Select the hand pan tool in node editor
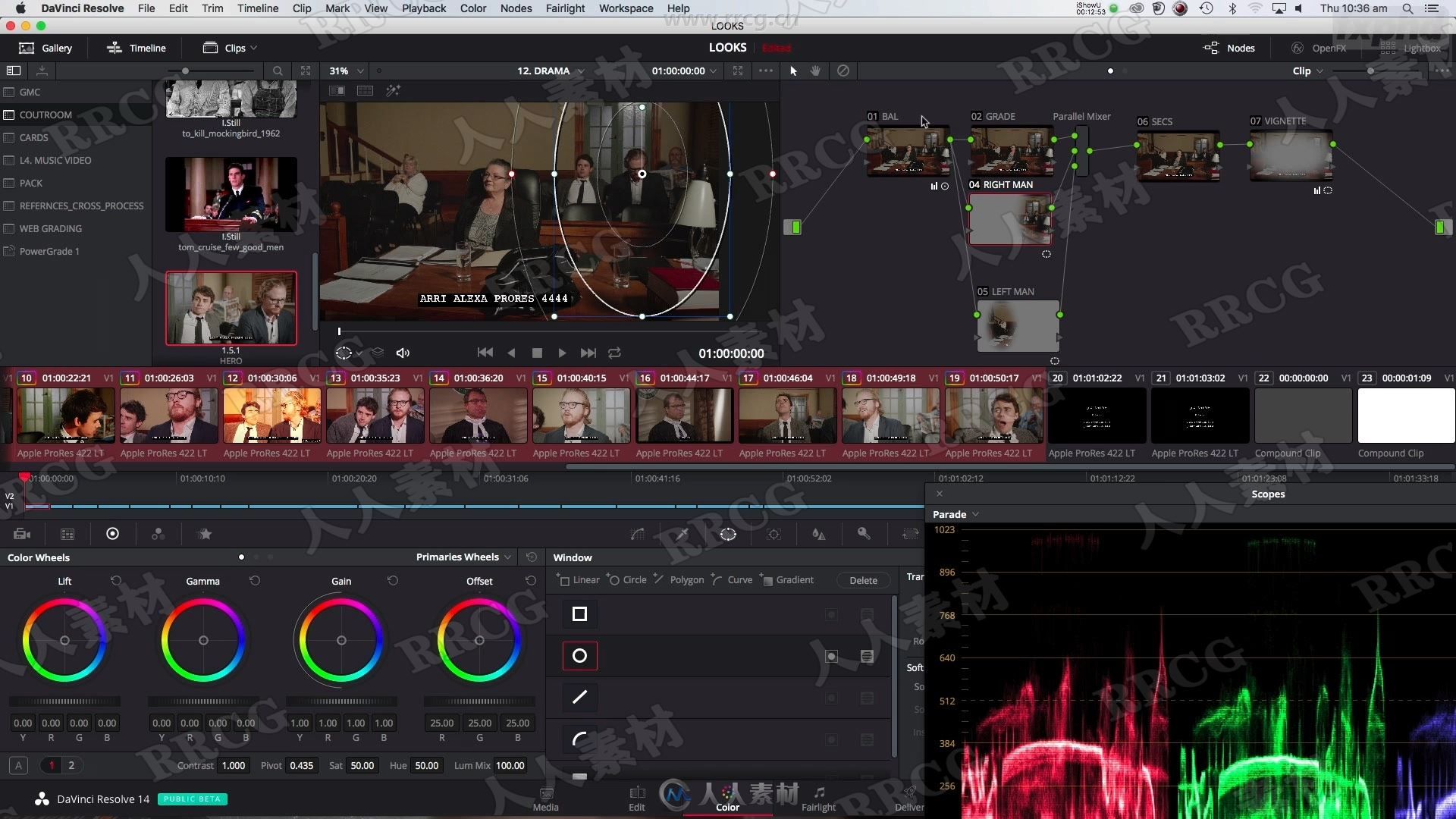Screen dimensions: 1456x819 coord(816,71)
